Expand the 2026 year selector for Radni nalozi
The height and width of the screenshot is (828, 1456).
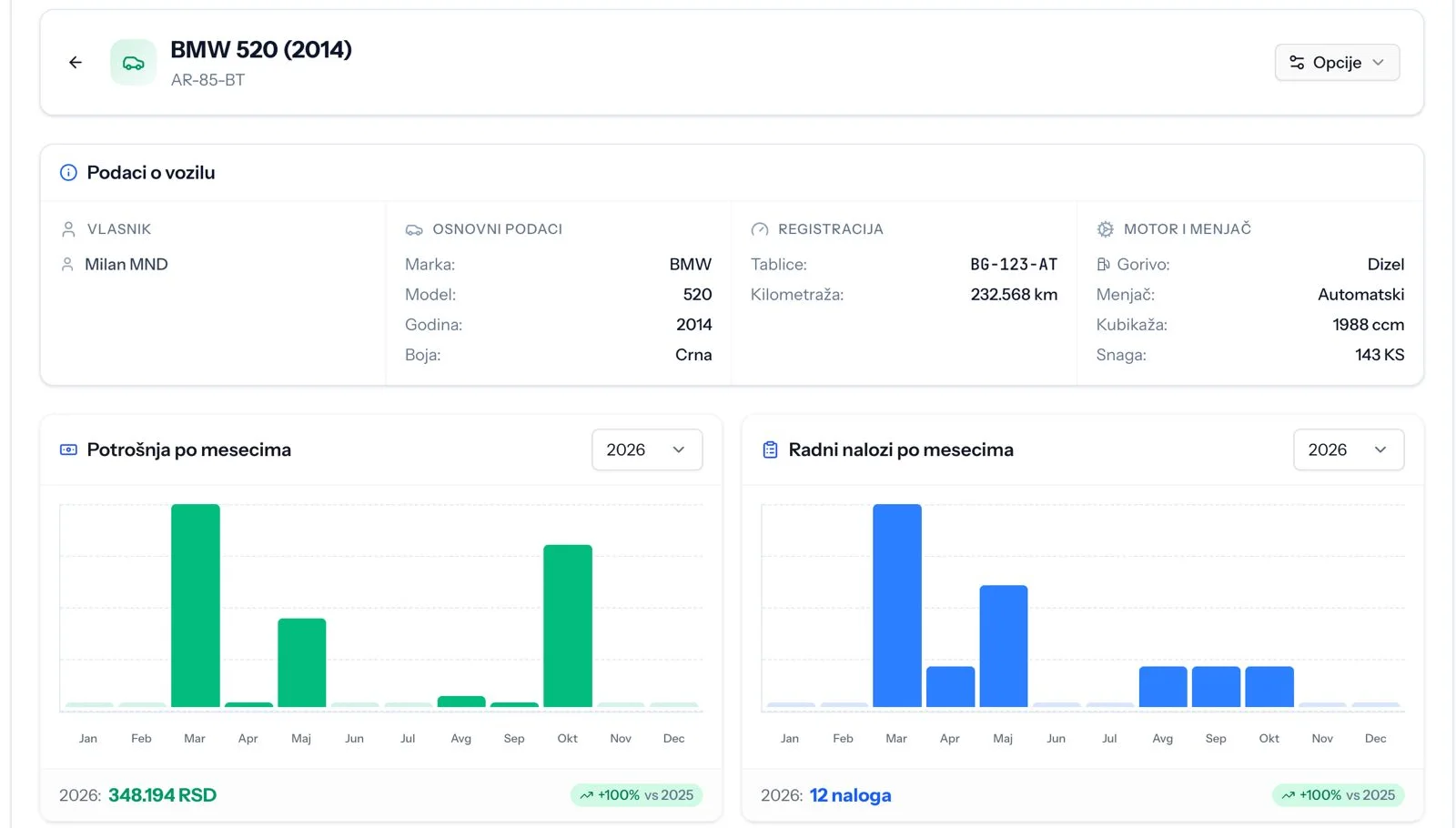pos(1349,449)
